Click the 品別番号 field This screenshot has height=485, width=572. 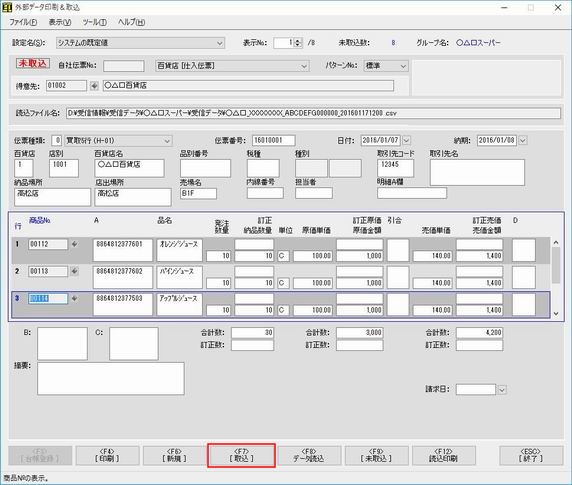tap(205, 168)
